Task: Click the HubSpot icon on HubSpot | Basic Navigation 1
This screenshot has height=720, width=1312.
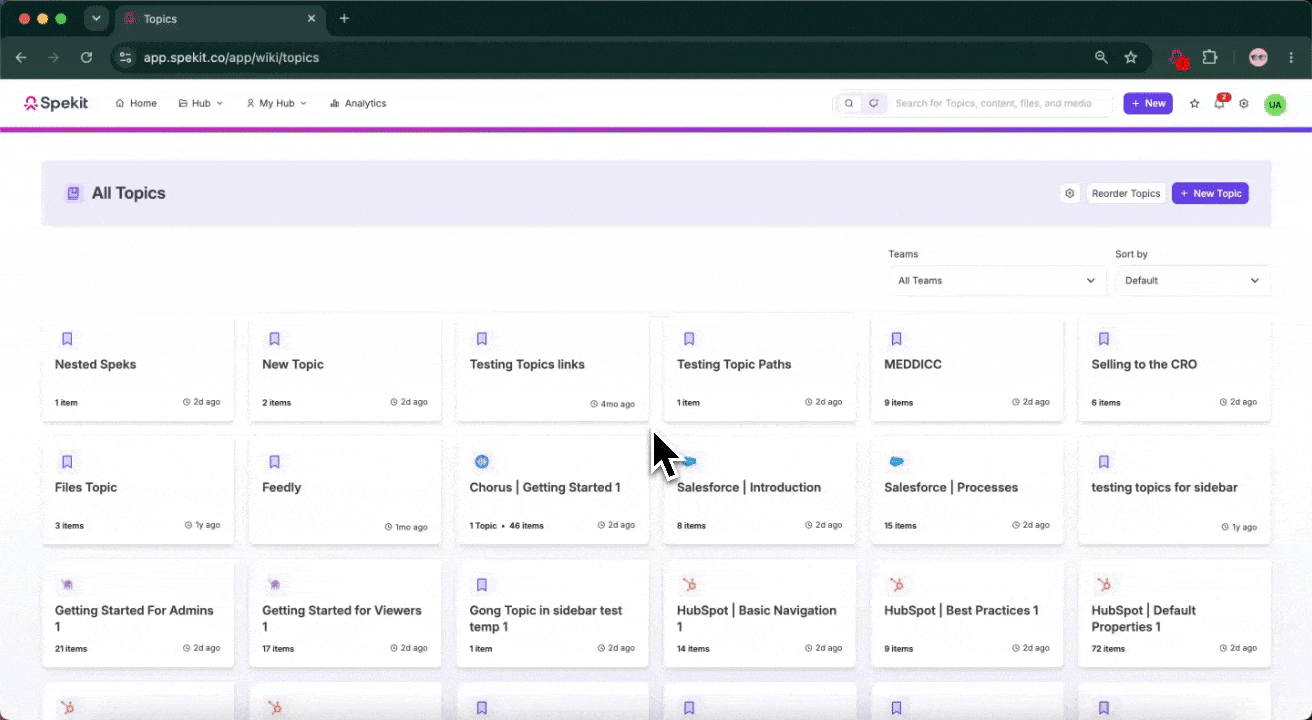Action: tap(689, 585)
